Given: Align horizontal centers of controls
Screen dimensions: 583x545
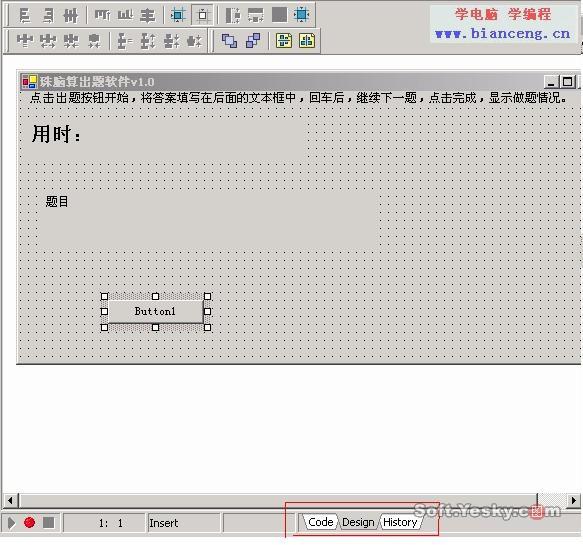Looking at the screenshot, I should pyautogui.click(x=71, y=16).
